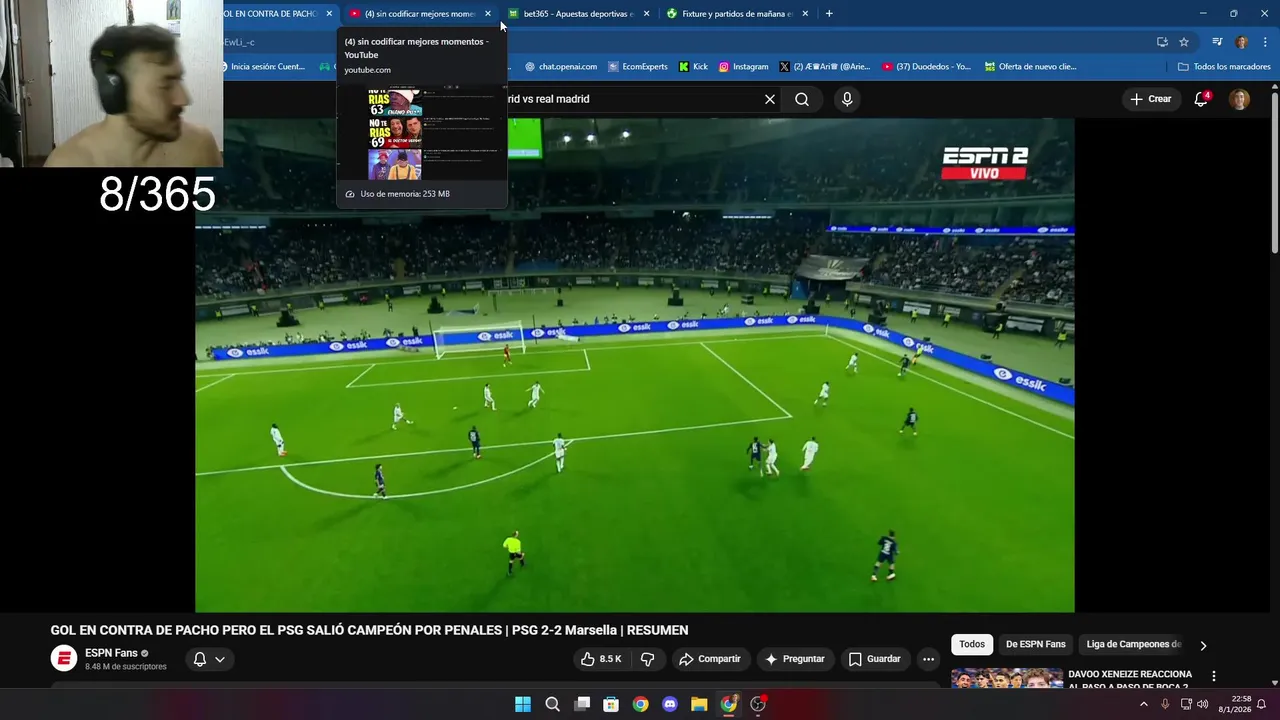Open Microsoft Store from taskbar
This screenshot has height=720, width=1280.
click(x=611, y=704)
